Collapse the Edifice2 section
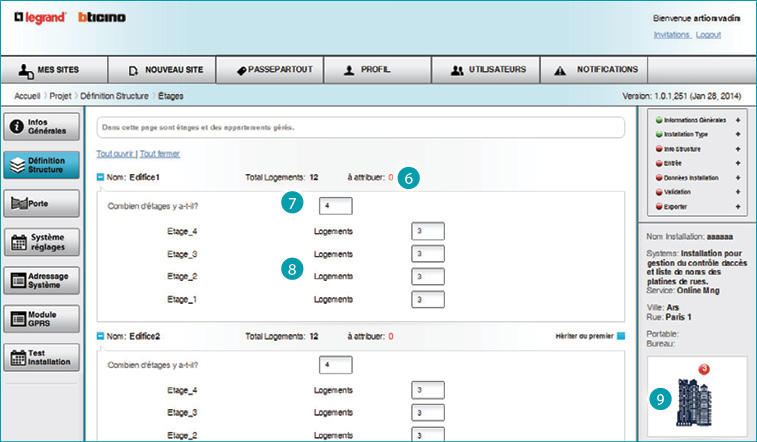 click(x=100, y=337)
